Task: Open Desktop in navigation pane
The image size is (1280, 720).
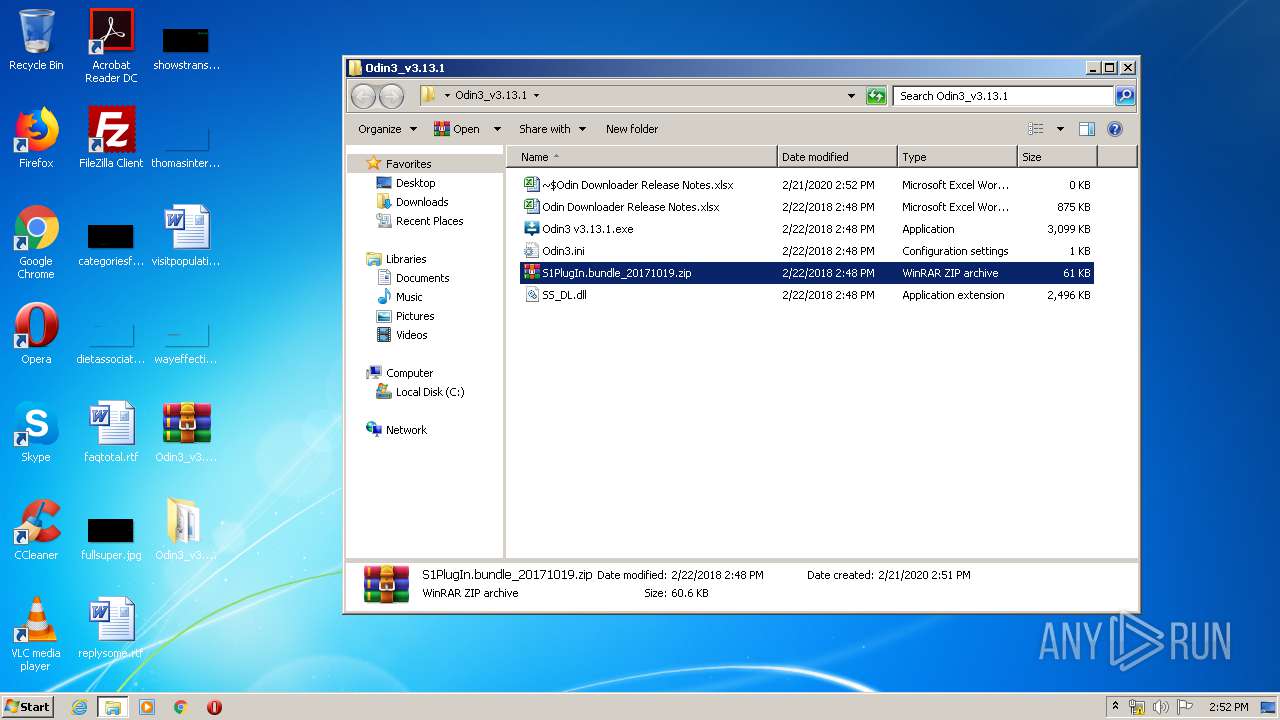Action: [406, 183]
